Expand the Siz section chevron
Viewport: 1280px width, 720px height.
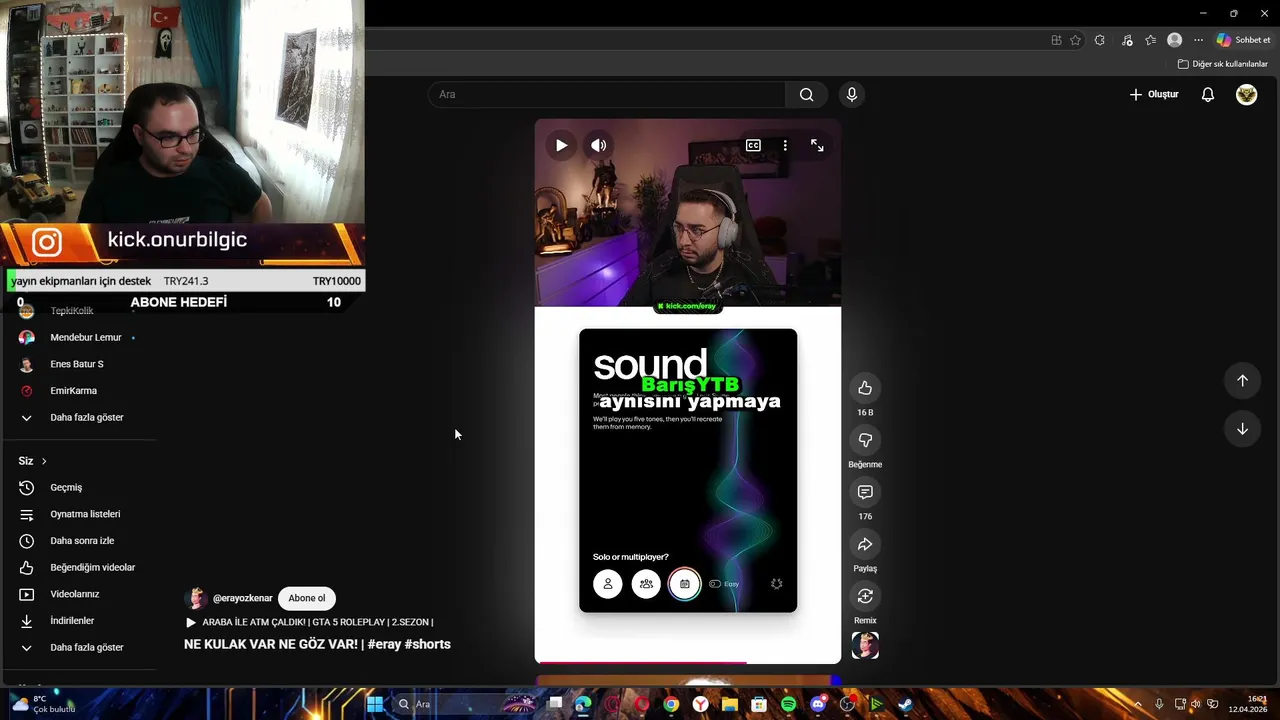coord(44,461)
